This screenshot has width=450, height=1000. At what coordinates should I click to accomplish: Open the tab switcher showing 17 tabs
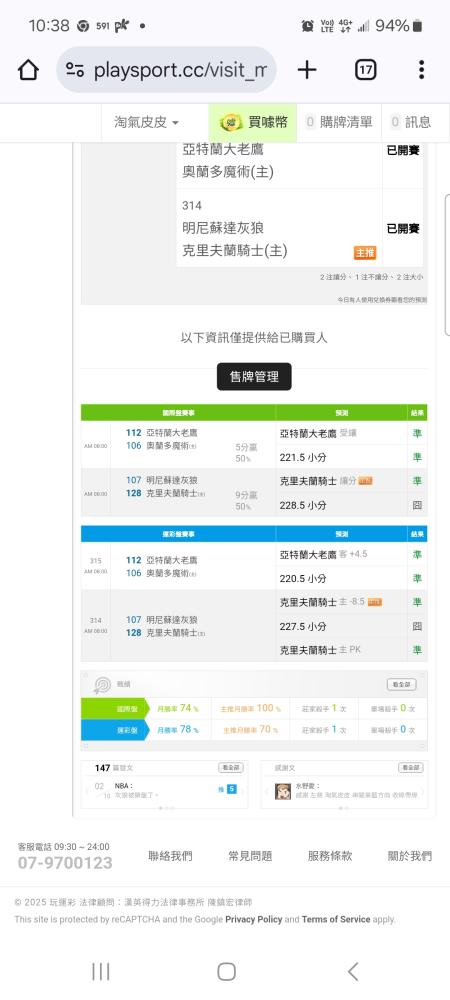pos(365,70)
